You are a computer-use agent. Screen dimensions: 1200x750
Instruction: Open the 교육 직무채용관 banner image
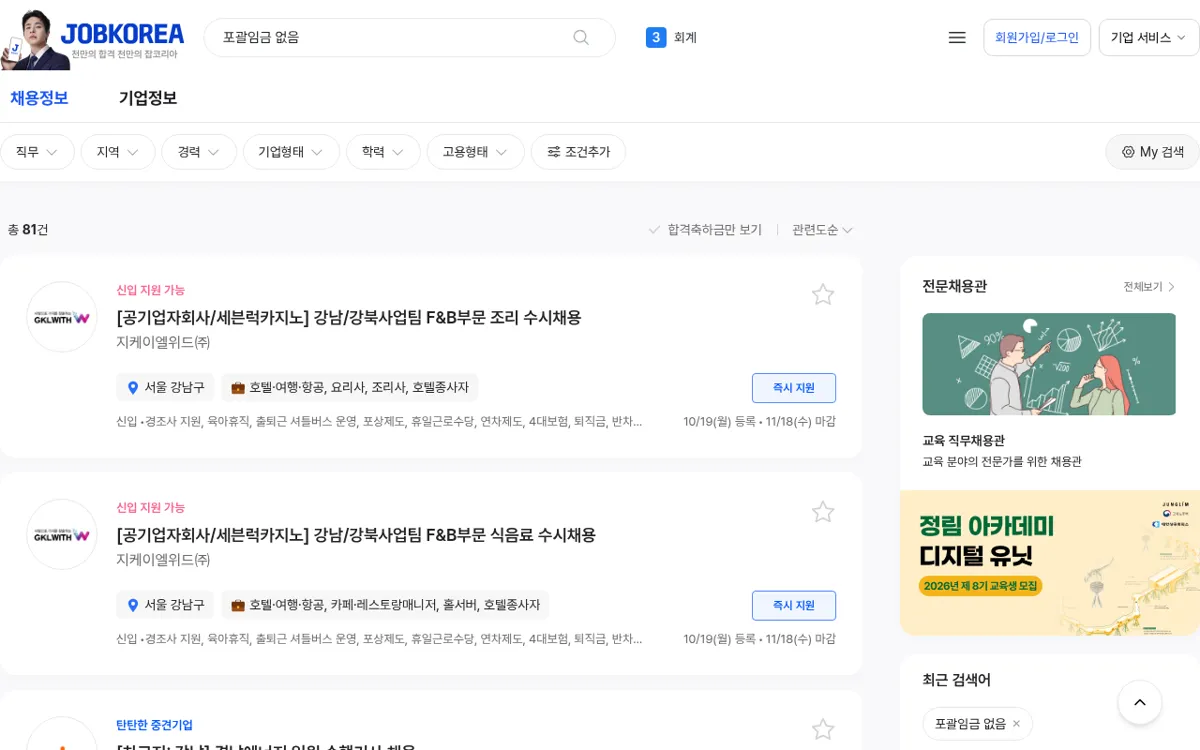tap(1049, 364)
